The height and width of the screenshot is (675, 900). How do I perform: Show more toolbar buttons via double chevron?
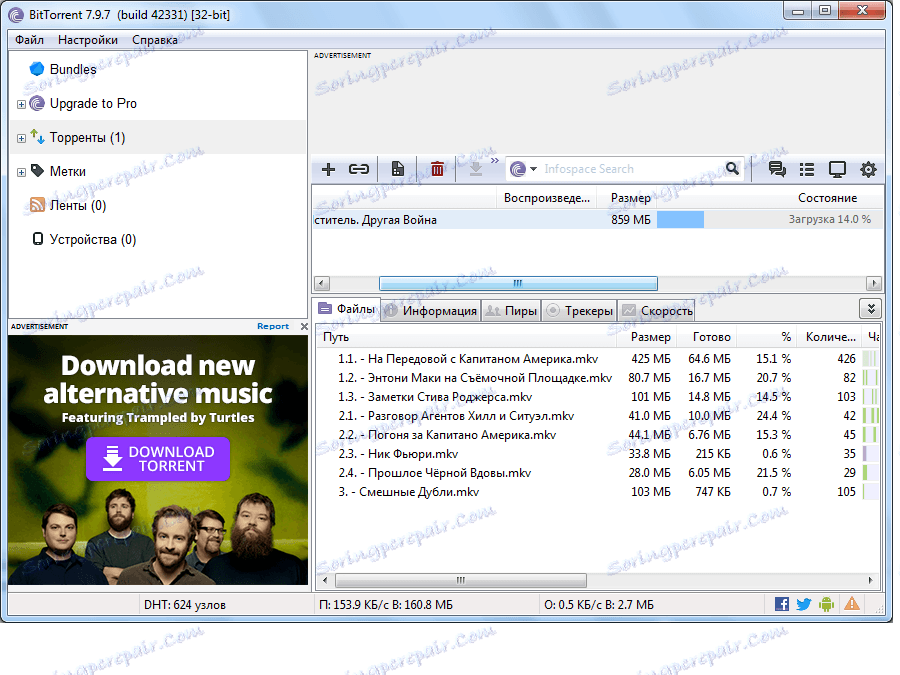point(495,161)
